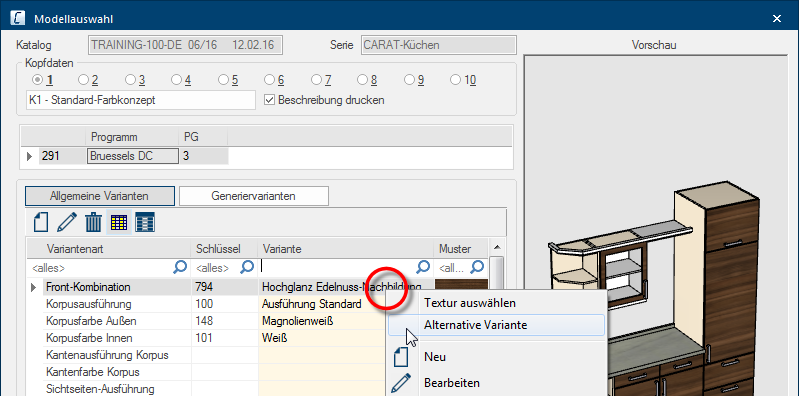Switch to the Generiervarianten tab
Image resolution: width=799 pixels, height=396 pixels.
[254, 196]
